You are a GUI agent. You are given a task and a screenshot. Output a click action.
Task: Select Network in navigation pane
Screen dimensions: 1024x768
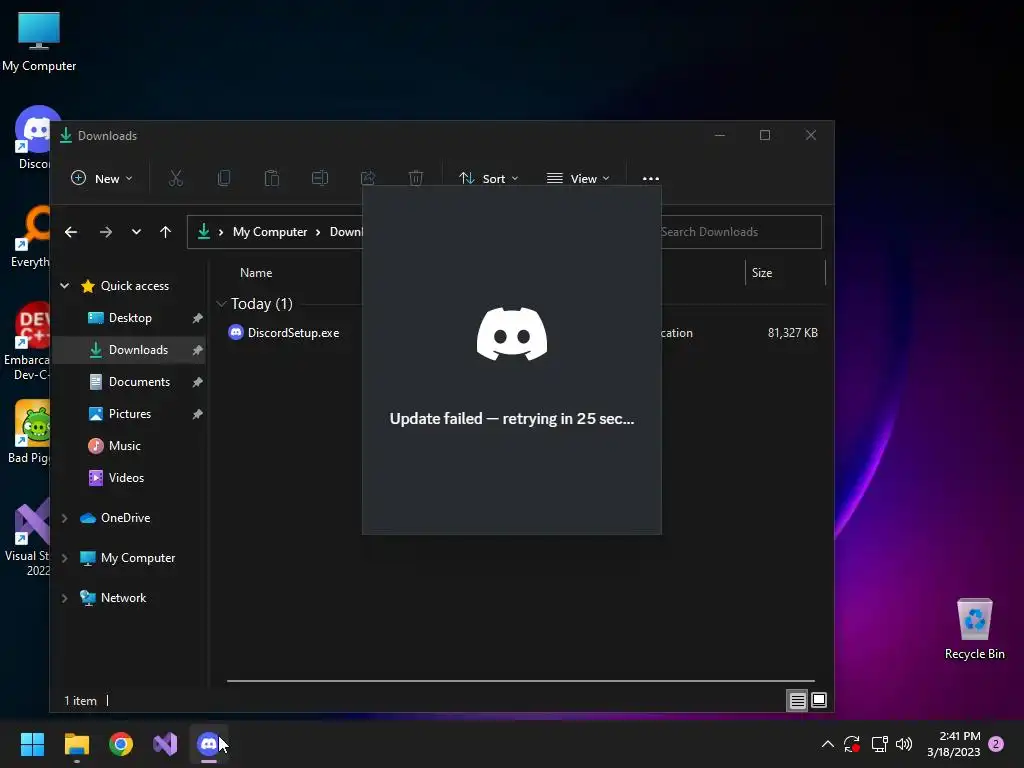pyautogui.click(x=123, y=598)
